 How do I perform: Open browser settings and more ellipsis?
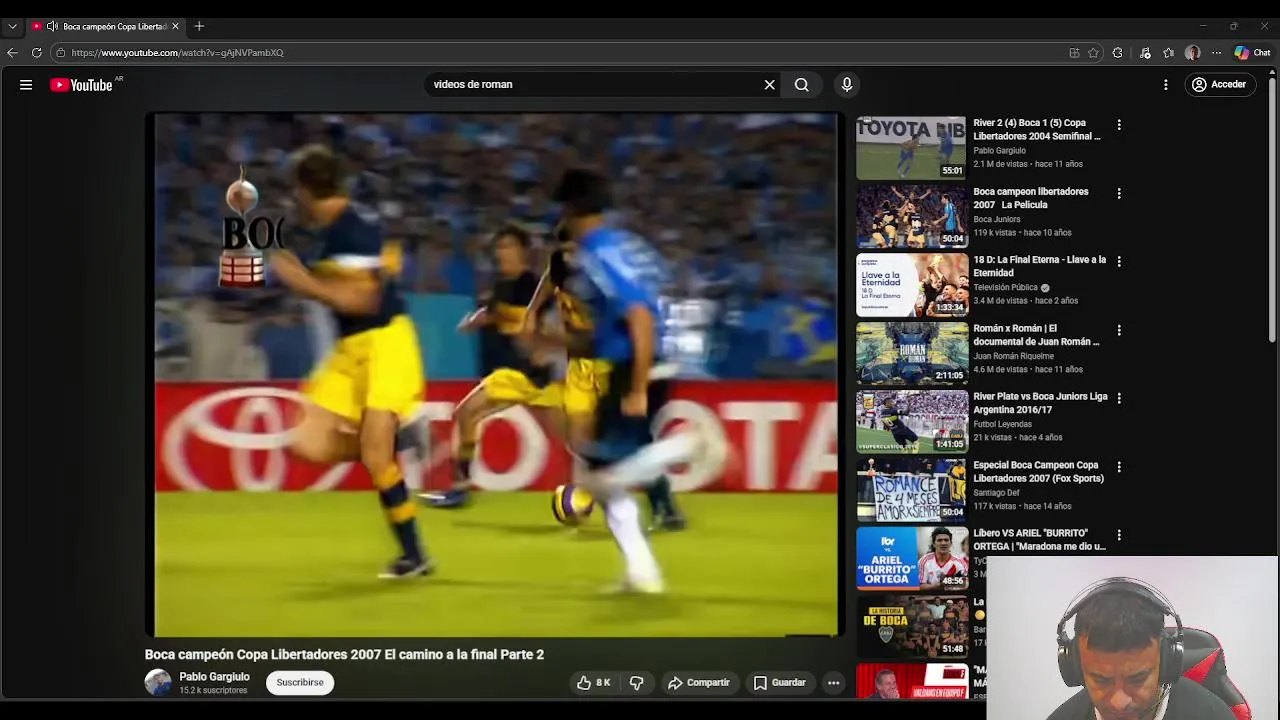click(1216, 53)
